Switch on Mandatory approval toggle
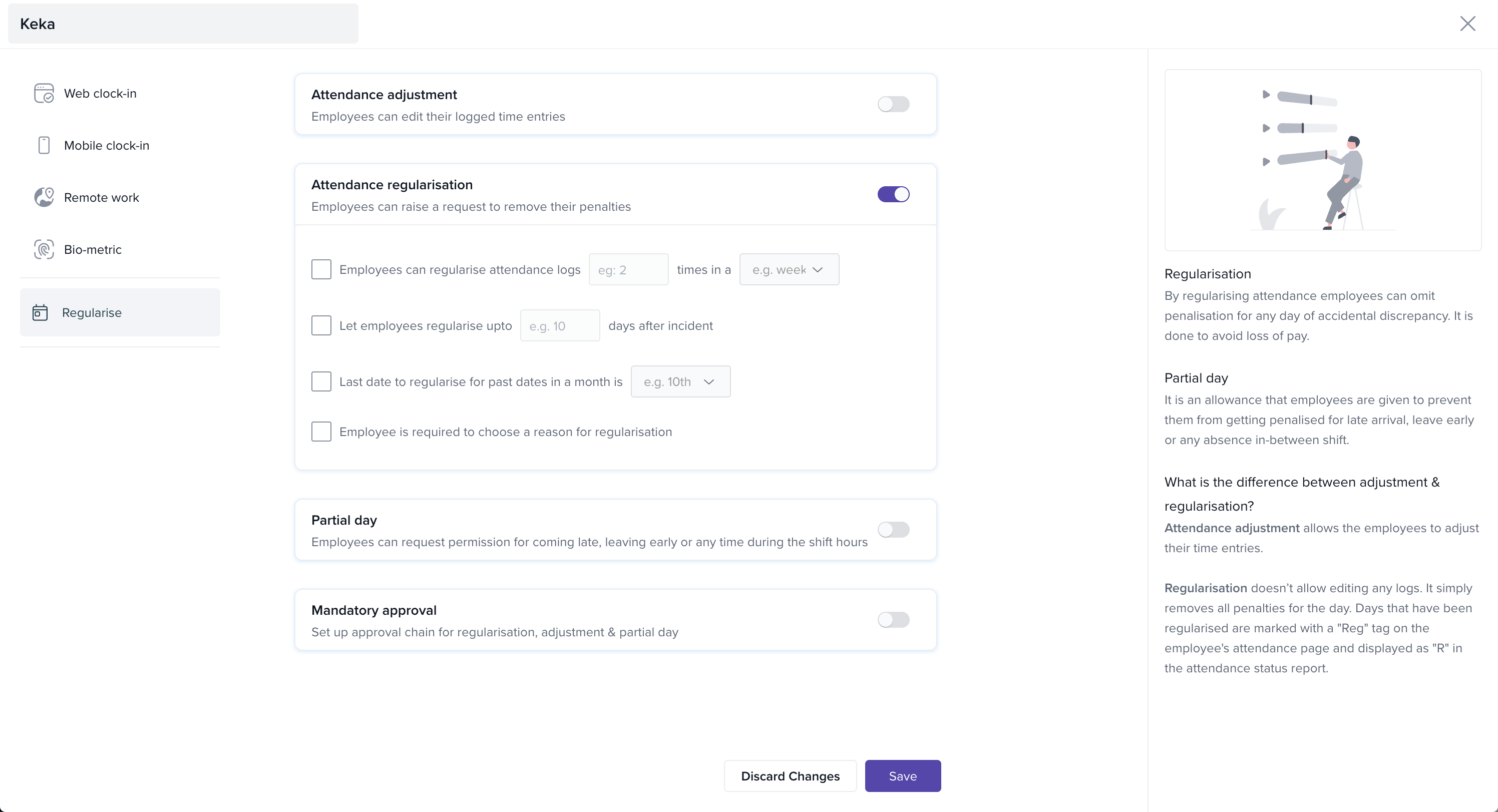 pos(893,619)
